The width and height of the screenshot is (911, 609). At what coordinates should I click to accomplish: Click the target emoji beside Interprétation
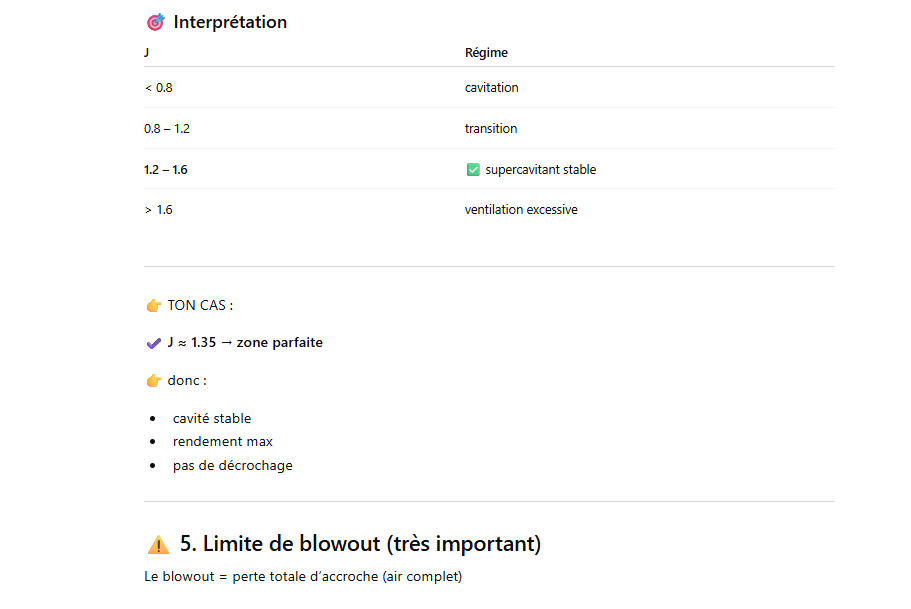[155, 22]
